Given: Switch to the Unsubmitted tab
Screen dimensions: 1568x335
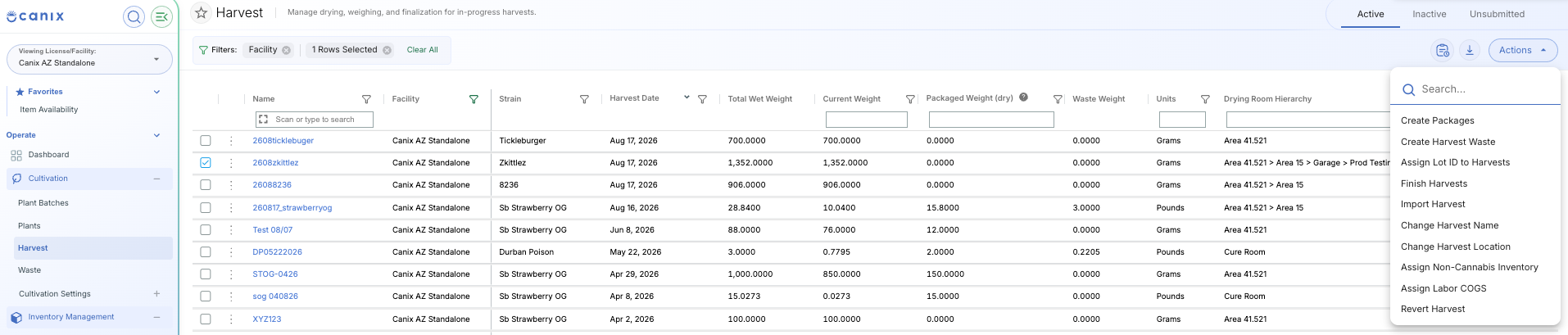Looking at the screenshot, I should point(1497,14).
